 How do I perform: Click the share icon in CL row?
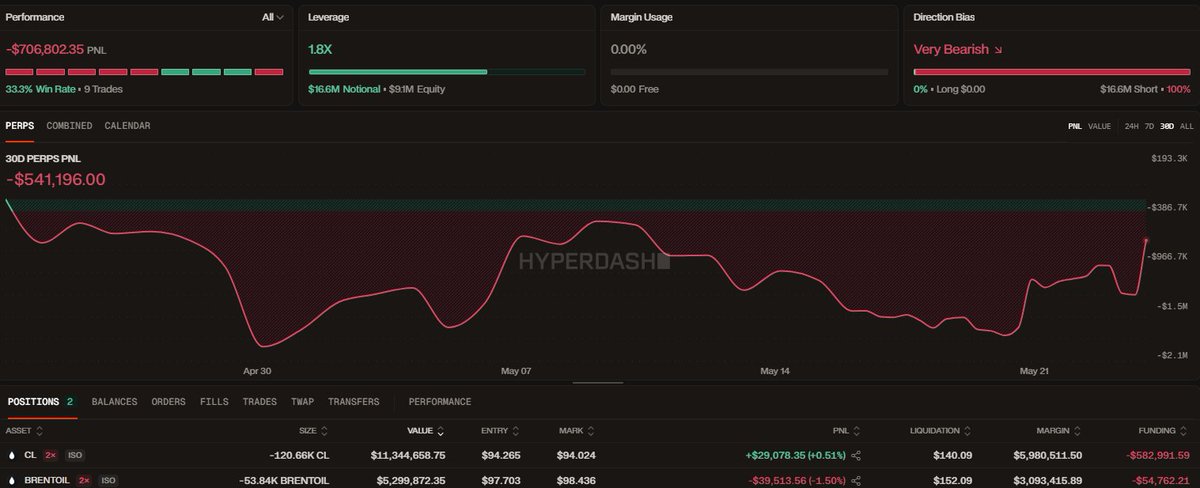[x=856, y=455]
